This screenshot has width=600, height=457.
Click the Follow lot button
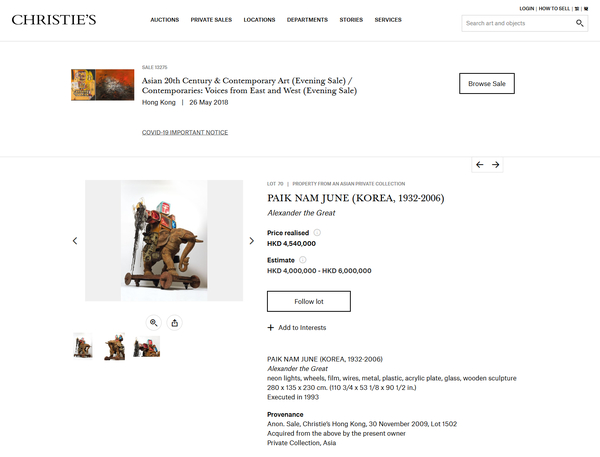(309, 301)
